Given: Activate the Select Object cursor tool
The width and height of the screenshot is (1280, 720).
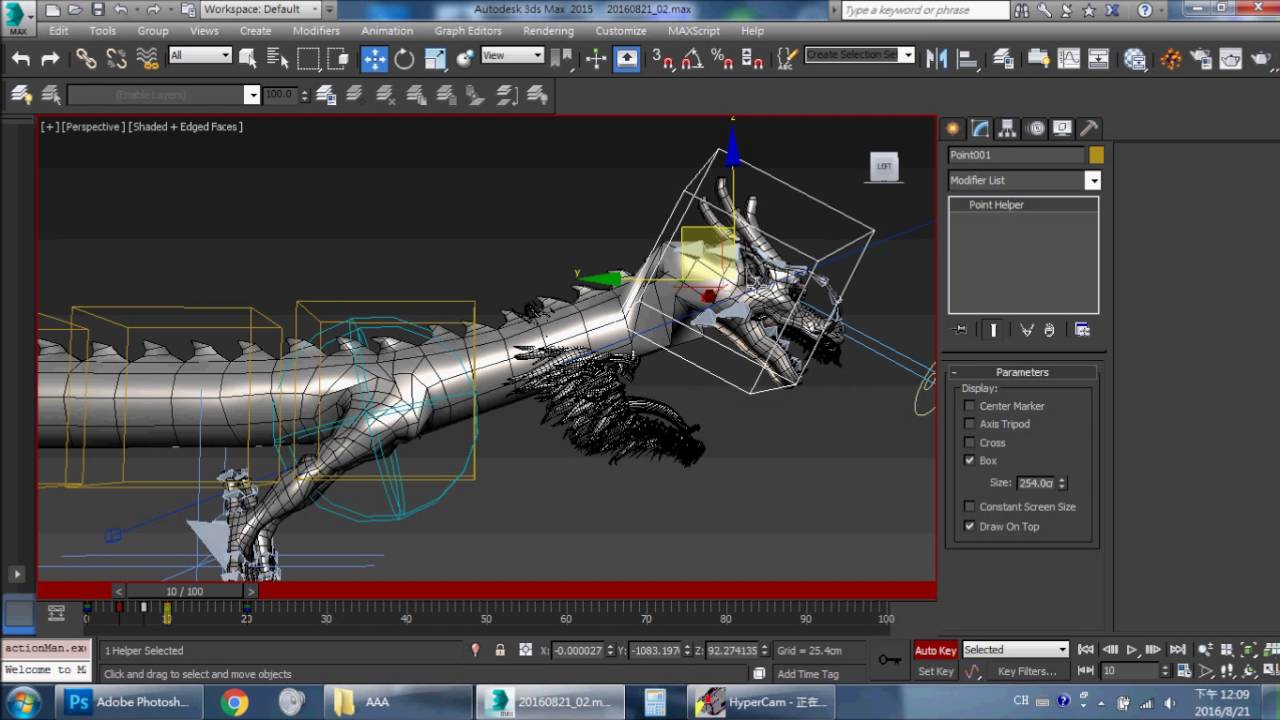Looking at the screenshot, I should coord(247,58).
